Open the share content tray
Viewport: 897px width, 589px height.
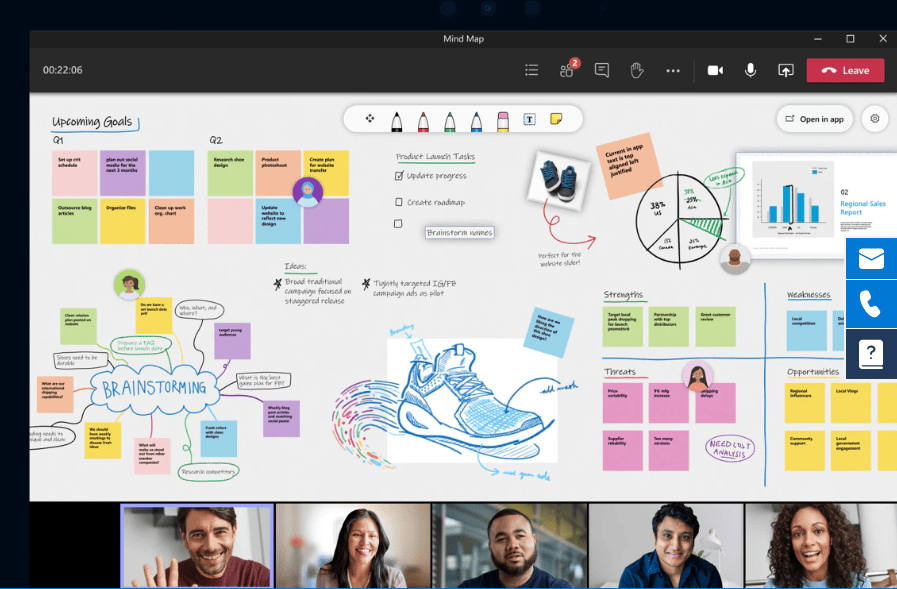click(x=786, y=70)
